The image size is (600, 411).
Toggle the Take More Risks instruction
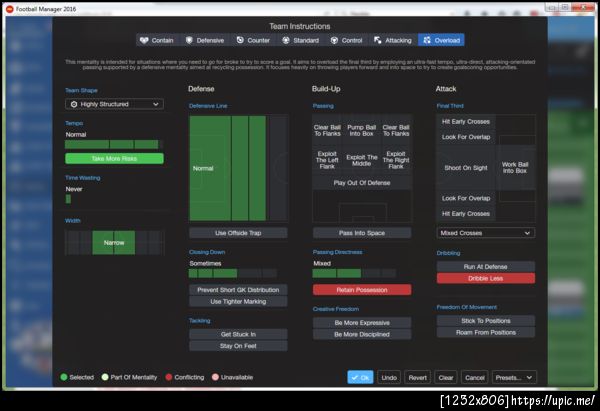114,158
